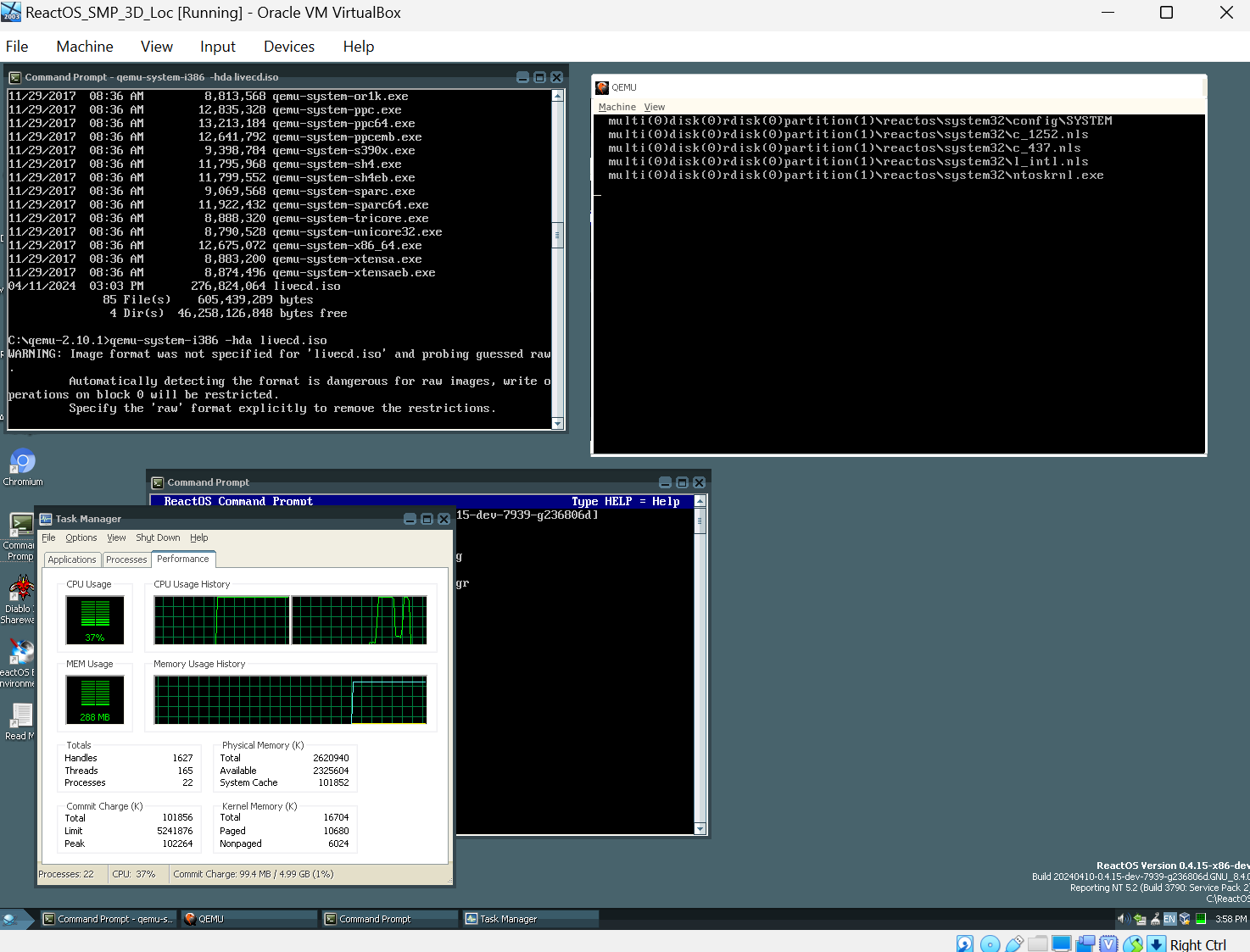1250x952 pixels.
Task: Click scroll up arrow in ReactOS Command Prompt
Action: click(x=700, y=501)
